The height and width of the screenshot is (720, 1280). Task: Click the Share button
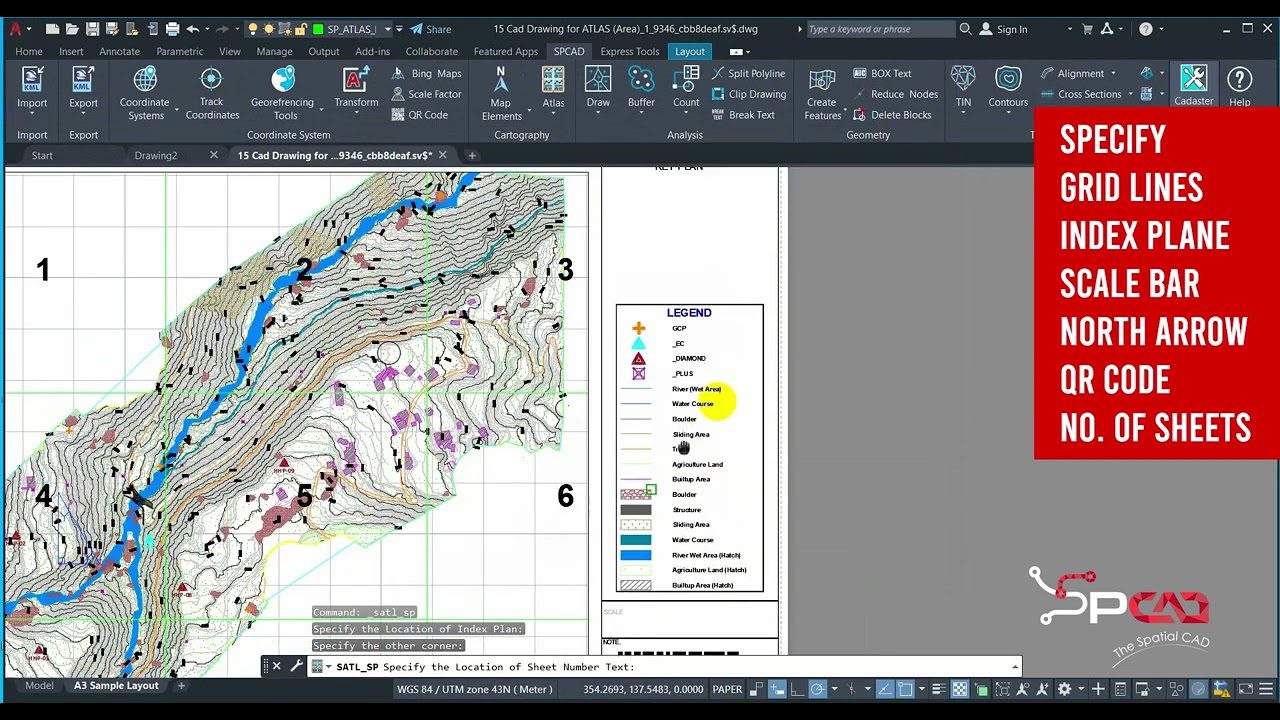431,29
